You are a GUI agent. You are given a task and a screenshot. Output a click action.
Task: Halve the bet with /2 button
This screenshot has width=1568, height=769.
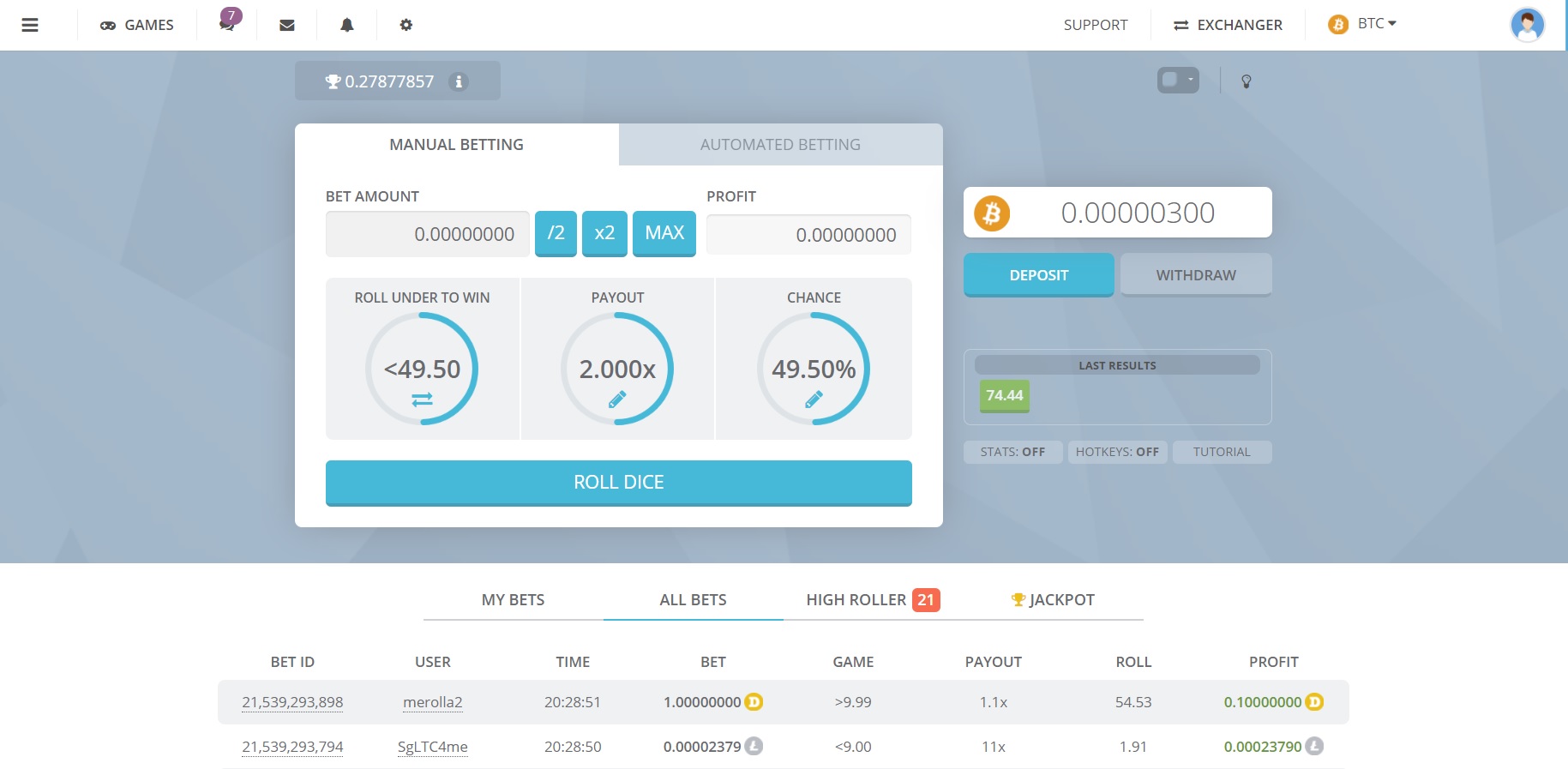click(x=556, y=233)
